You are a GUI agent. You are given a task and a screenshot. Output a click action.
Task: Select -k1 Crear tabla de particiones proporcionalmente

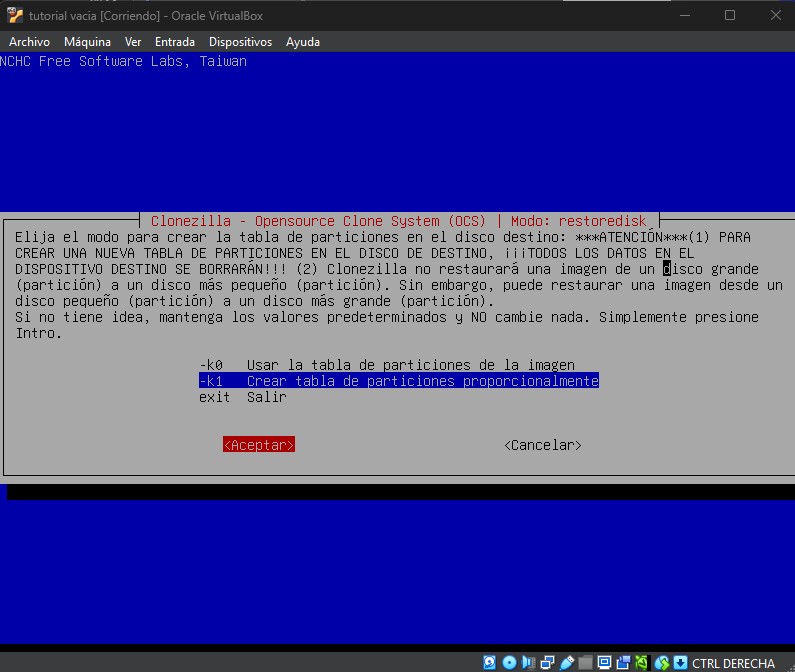click(399, 381)
